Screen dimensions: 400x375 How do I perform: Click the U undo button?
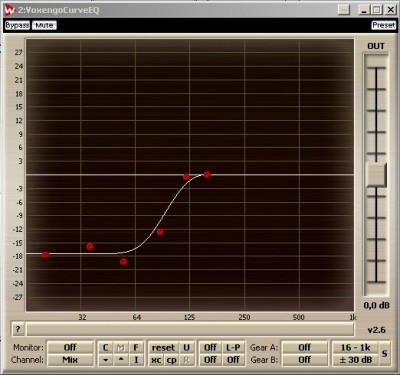[x=186, y=348]
